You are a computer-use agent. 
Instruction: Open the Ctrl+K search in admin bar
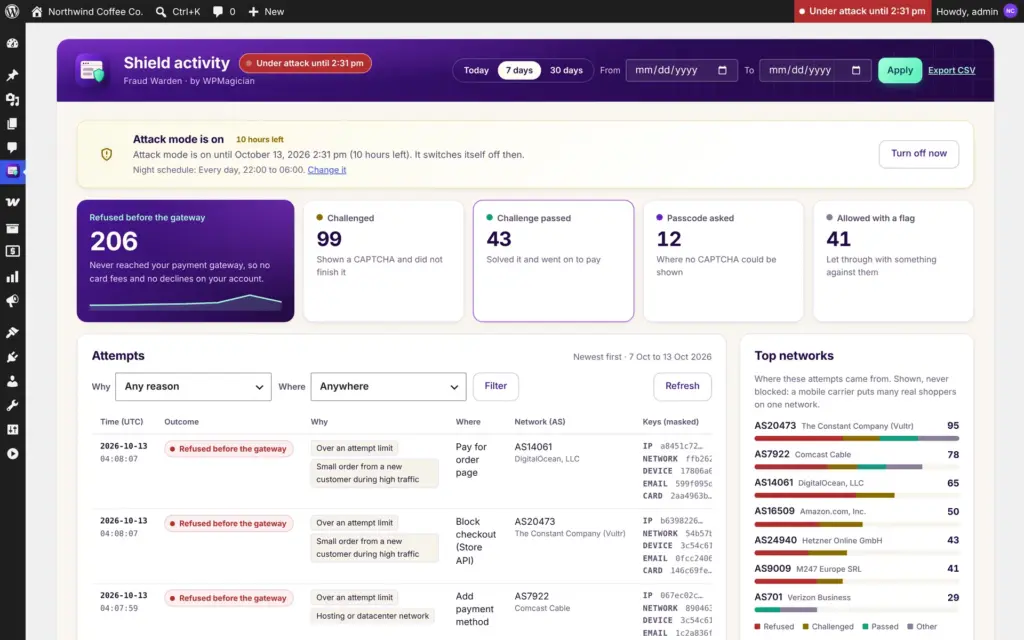click(178, 11)
